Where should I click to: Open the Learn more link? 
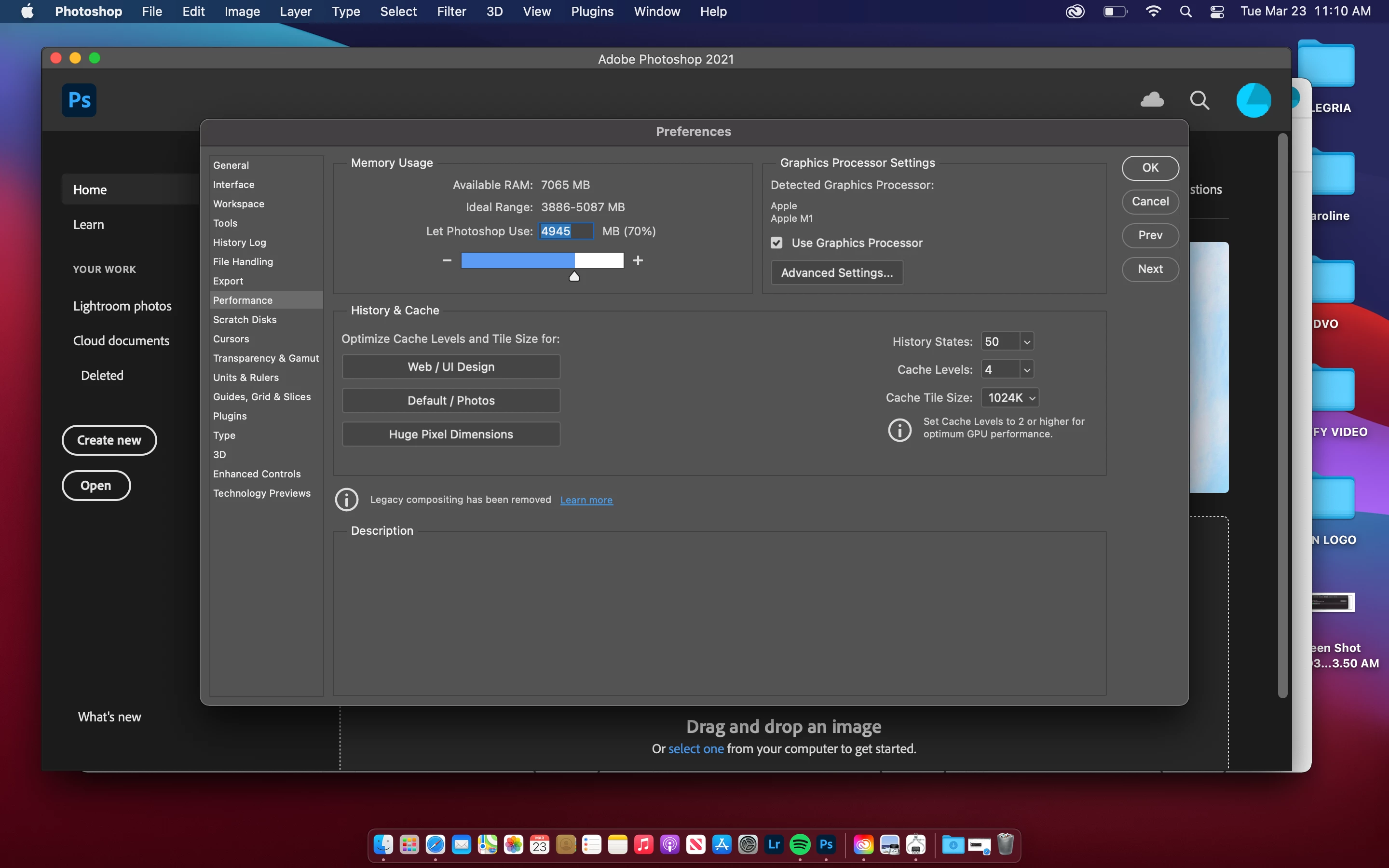point(586,500)
